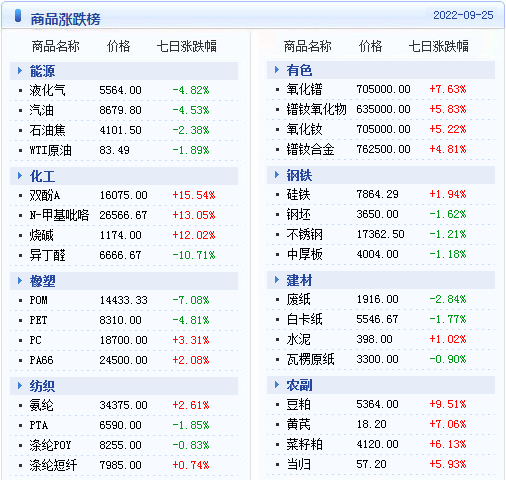This screenshot has width=506, height=480.
Task: Click the date 2022-09-25
Action: 463,15
